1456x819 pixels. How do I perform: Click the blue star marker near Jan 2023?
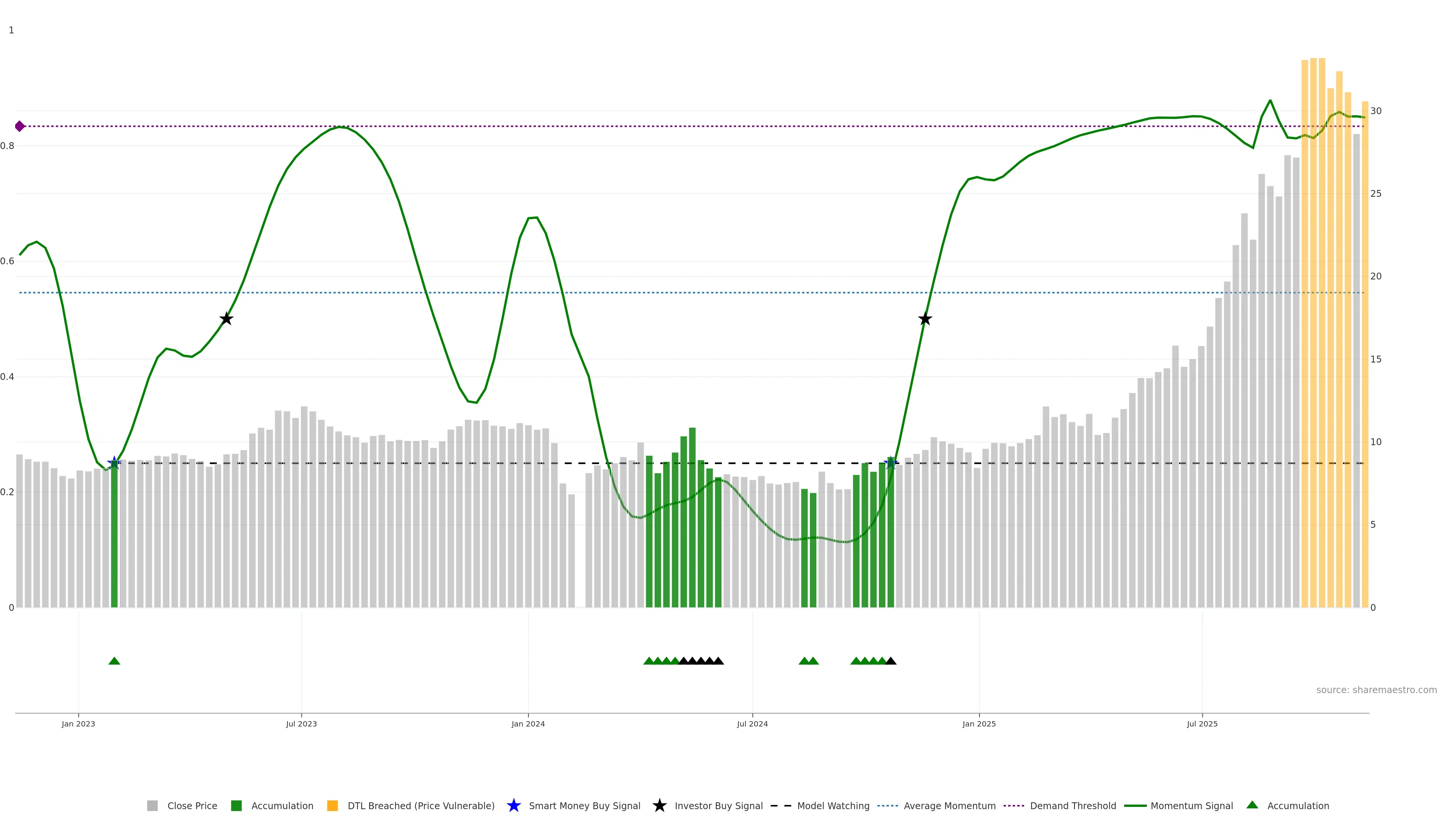[x=114, y=463]
